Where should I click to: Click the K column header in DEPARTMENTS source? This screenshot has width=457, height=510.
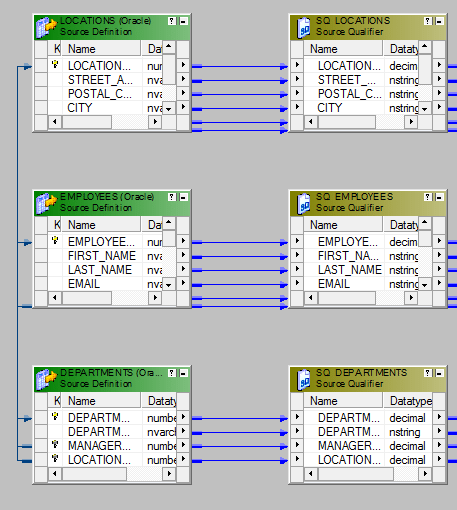[x=55, y=401]
